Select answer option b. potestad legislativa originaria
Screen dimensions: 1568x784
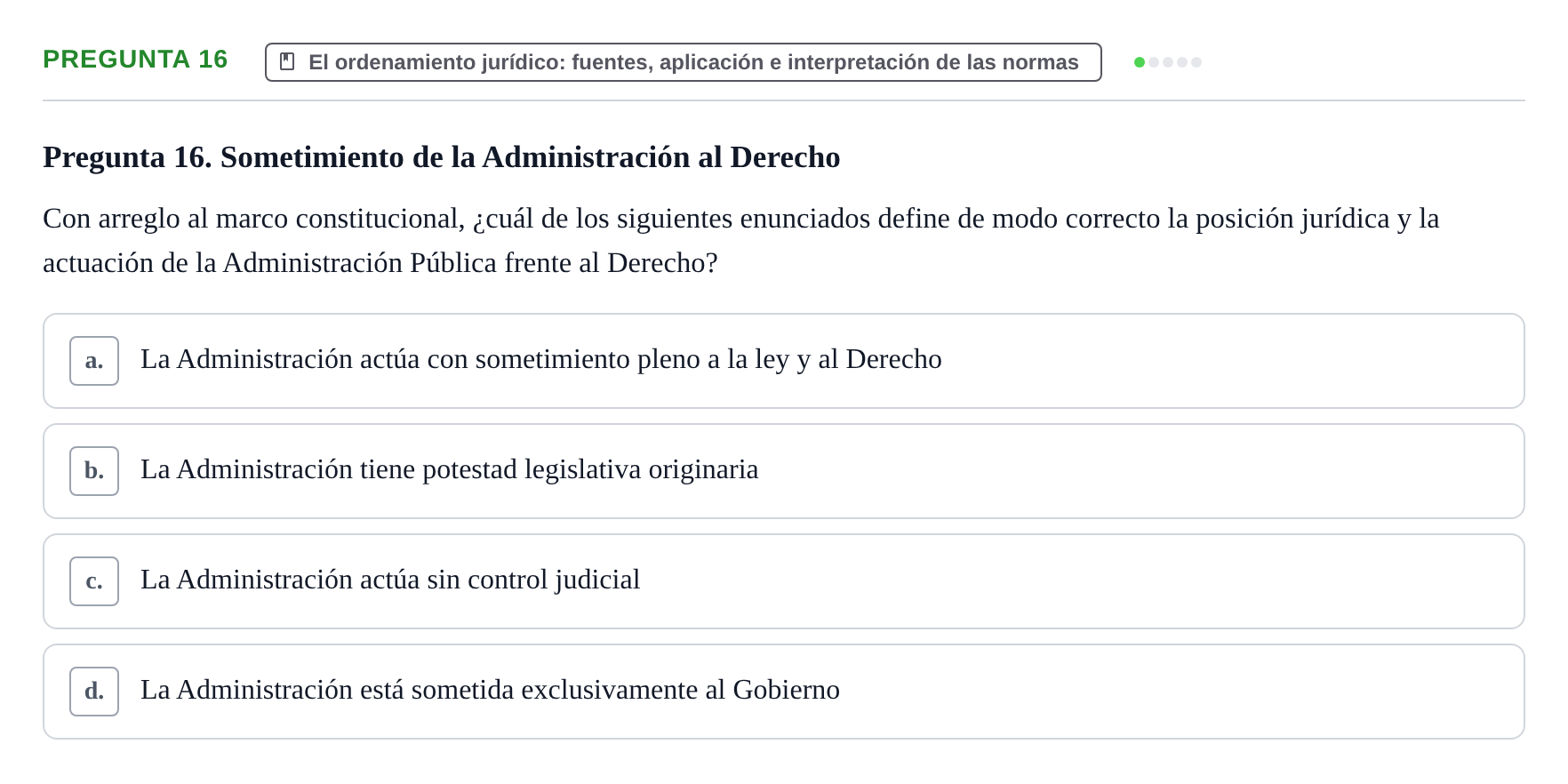point(783,471)
